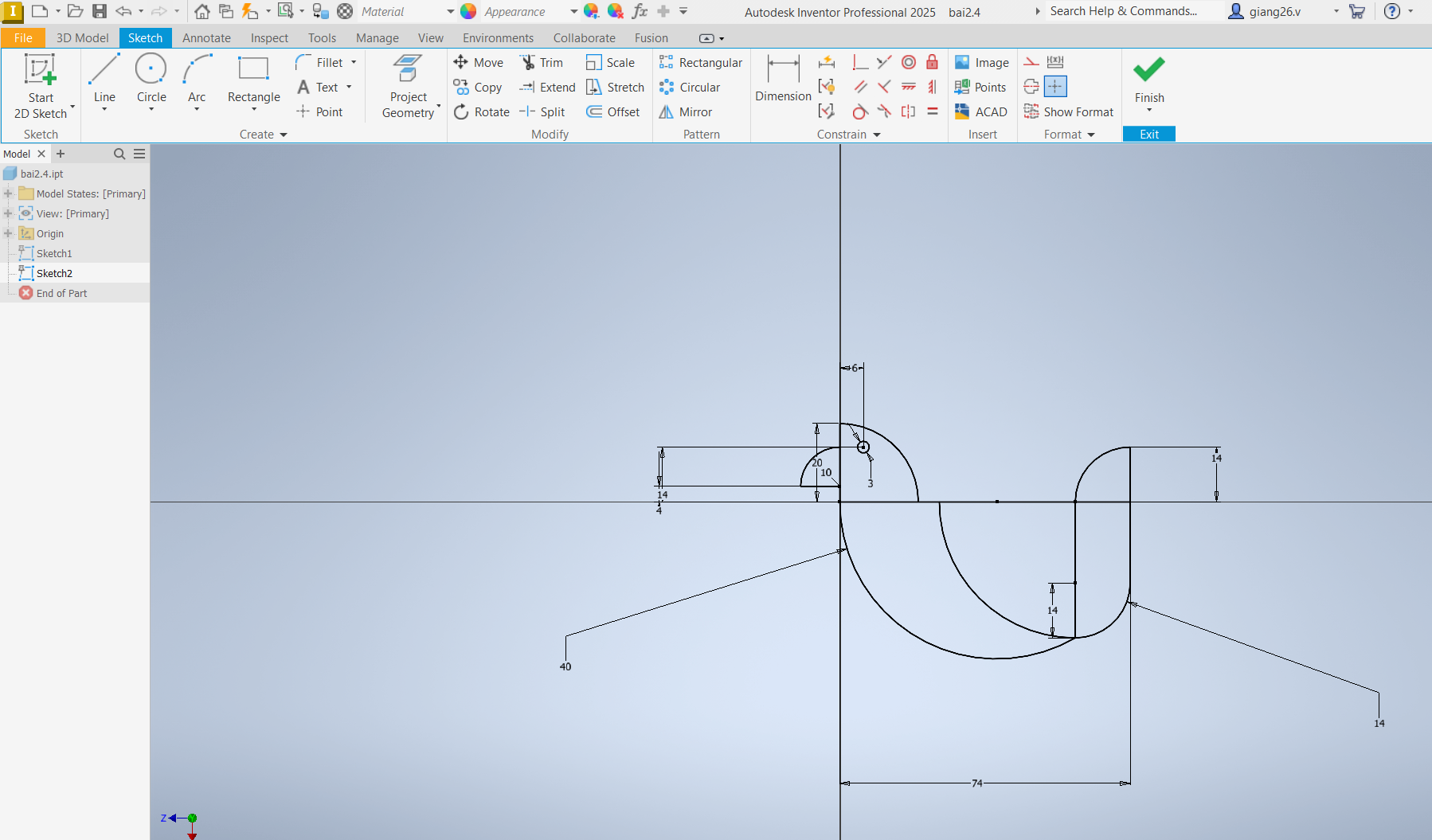Pick the Trim tool in Modify
The image size is (1432, 840).
coord(542,63)
